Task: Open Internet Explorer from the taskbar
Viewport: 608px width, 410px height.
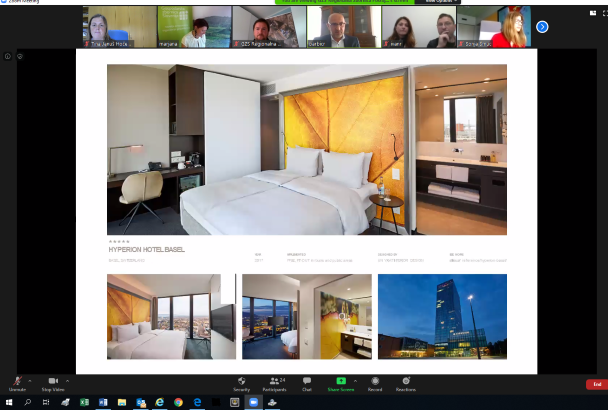Action: coord(159,402)
